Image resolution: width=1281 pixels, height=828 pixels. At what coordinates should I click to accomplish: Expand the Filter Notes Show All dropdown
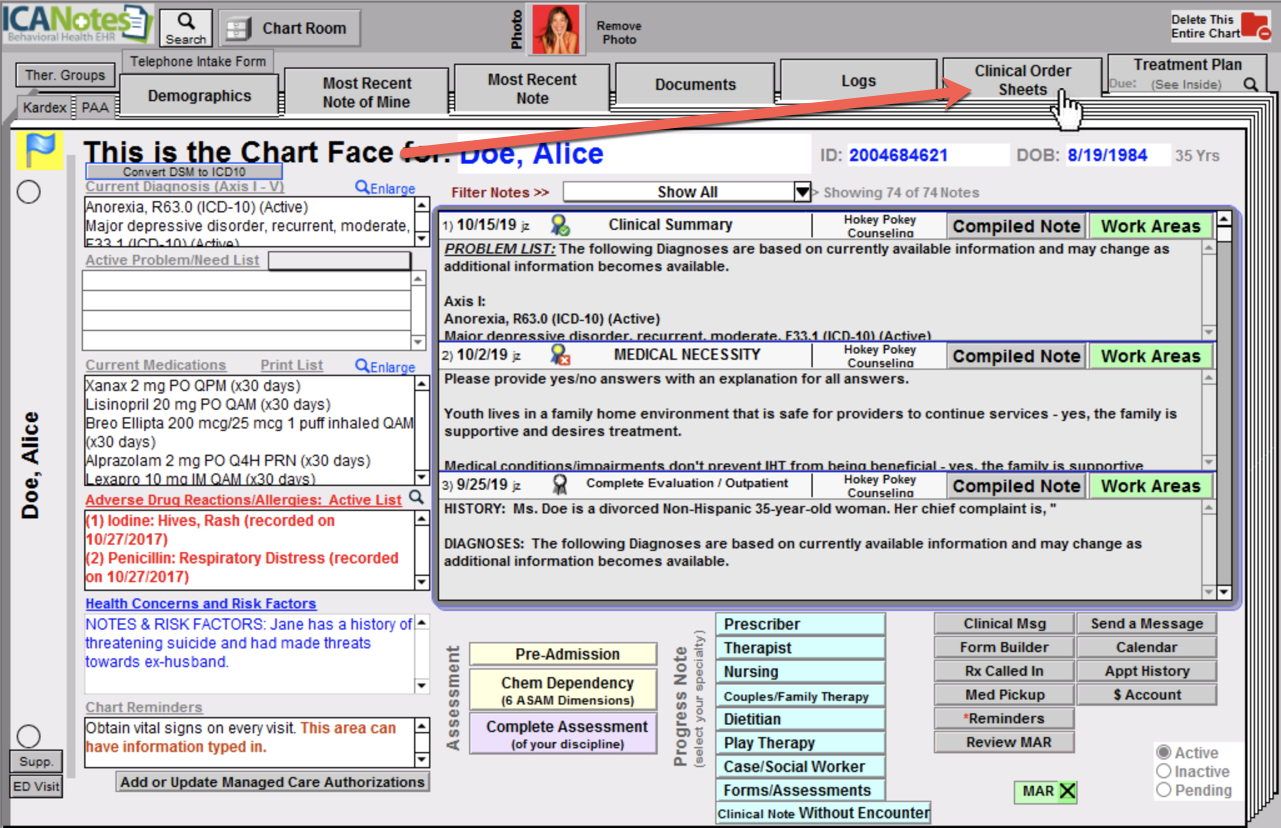pyautogui.click(x=801, y=192)
